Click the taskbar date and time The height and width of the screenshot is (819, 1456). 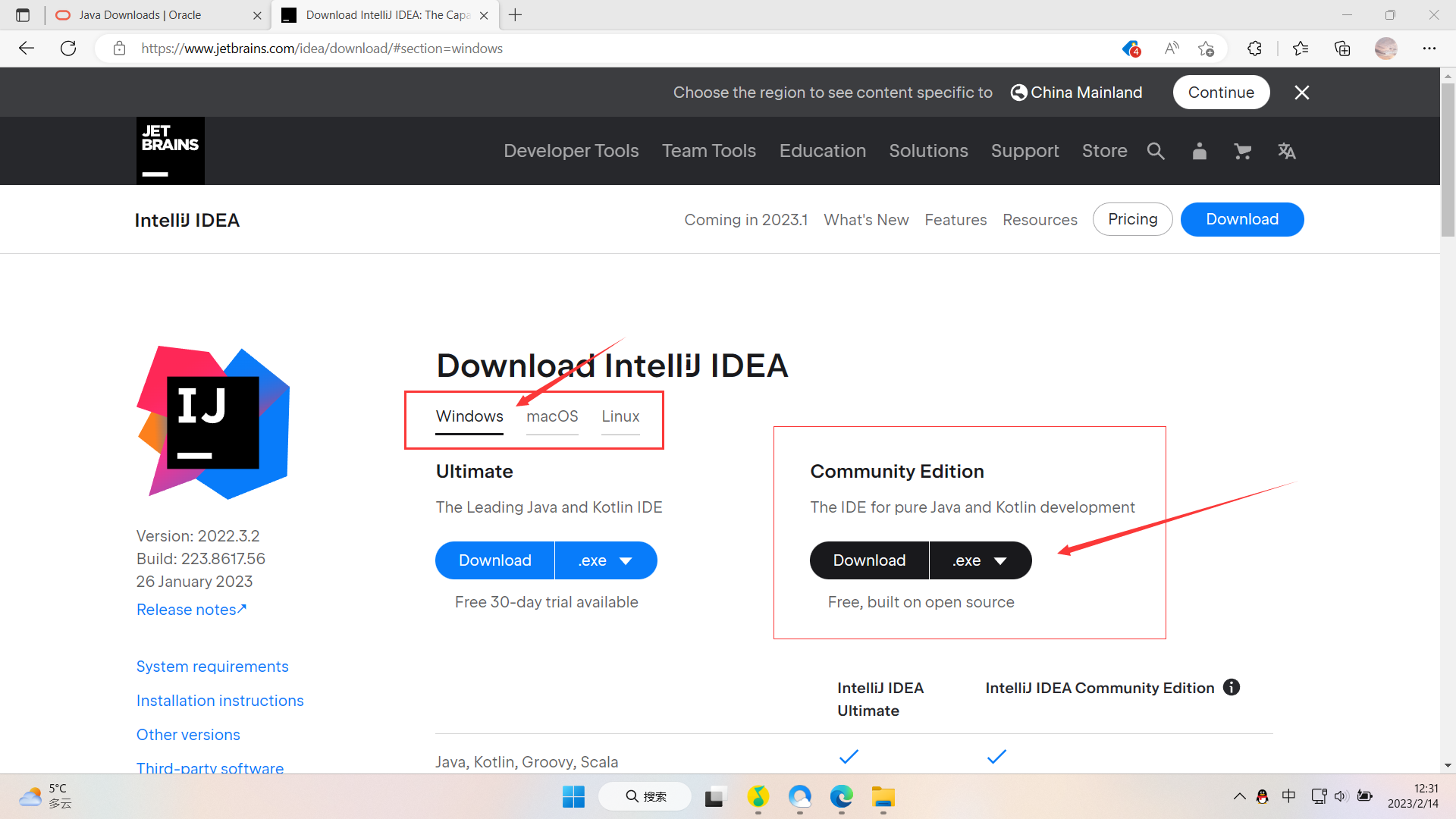coord(1413,796)
